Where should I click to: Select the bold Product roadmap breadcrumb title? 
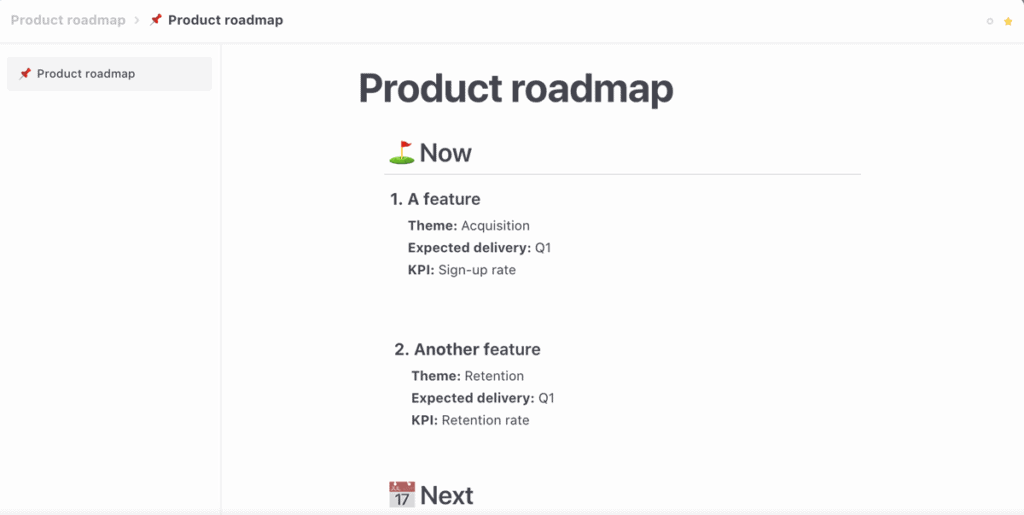coord(225,20)
